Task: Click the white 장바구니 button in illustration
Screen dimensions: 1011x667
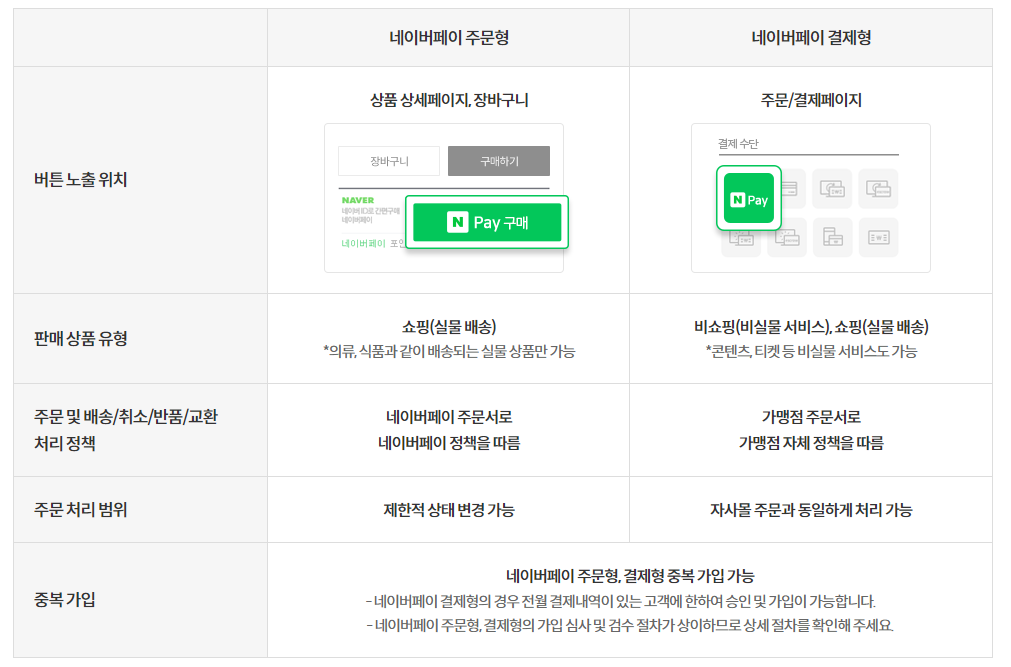Action: click(x=389, y=161)
